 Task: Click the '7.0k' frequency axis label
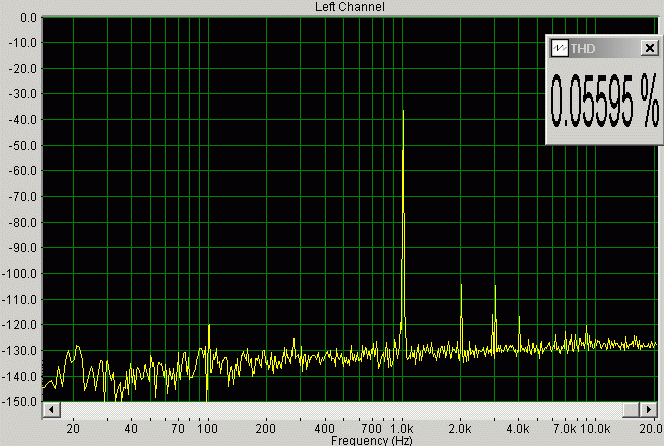point(565,429)
